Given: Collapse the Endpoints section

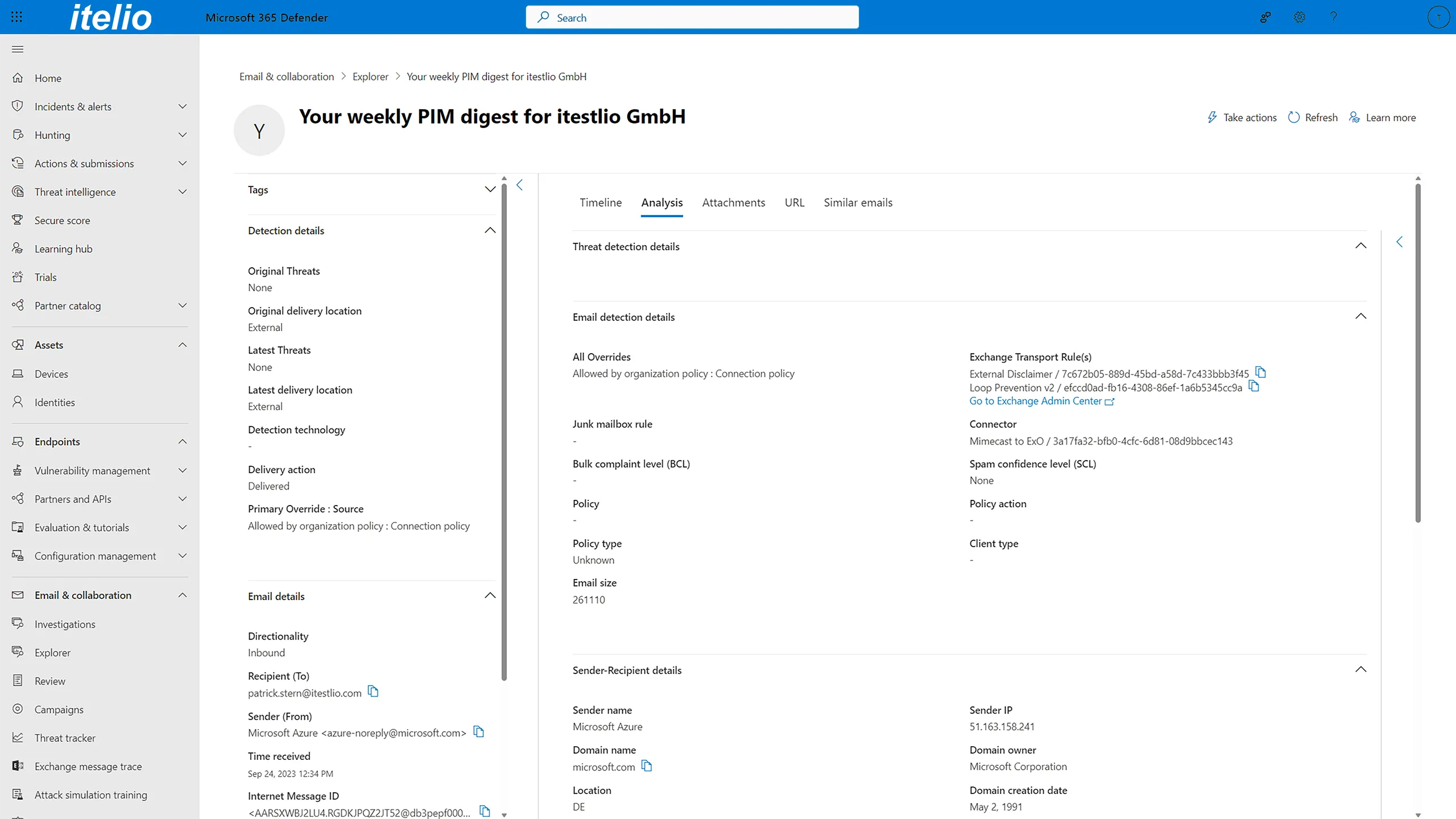Looking at the screenshot, I should click(183, 442).
